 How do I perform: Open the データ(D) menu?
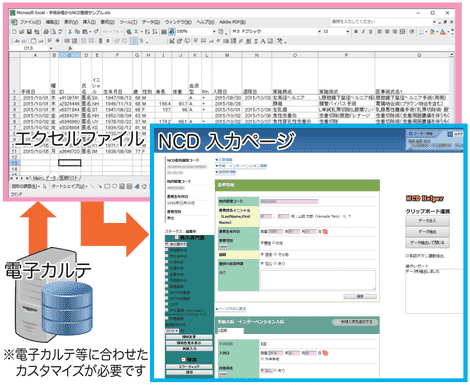click(151, 22)
